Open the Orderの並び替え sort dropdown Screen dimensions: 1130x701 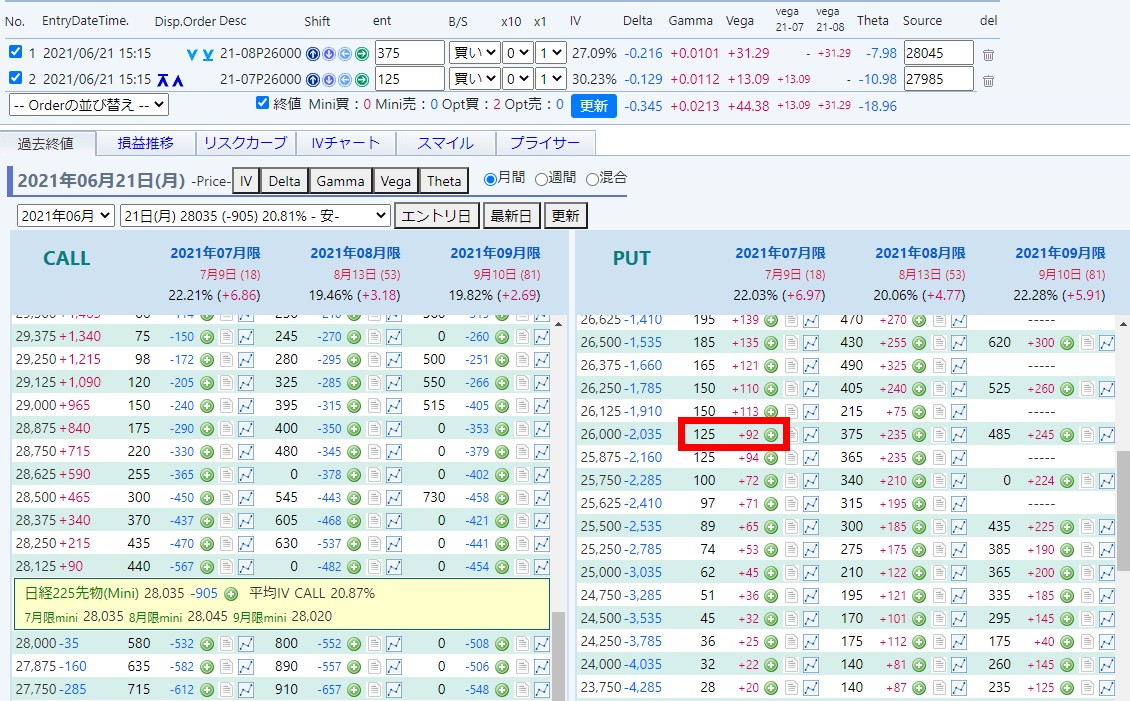(89, 105)
